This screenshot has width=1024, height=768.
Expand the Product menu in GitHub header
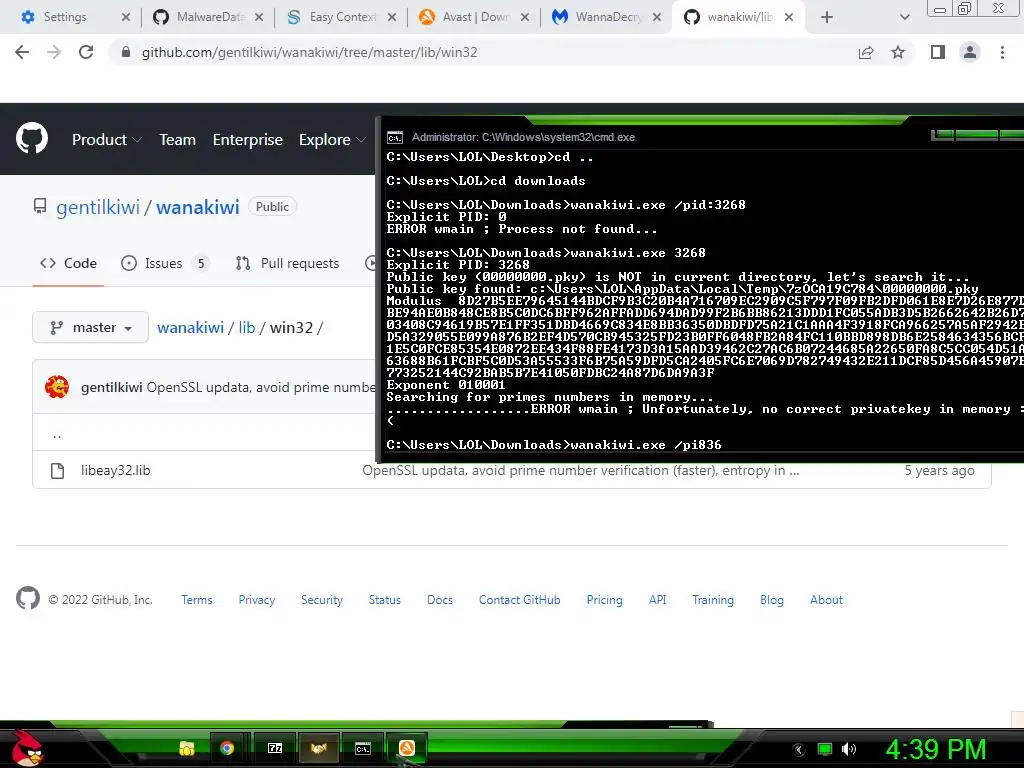tap(107, 140)
